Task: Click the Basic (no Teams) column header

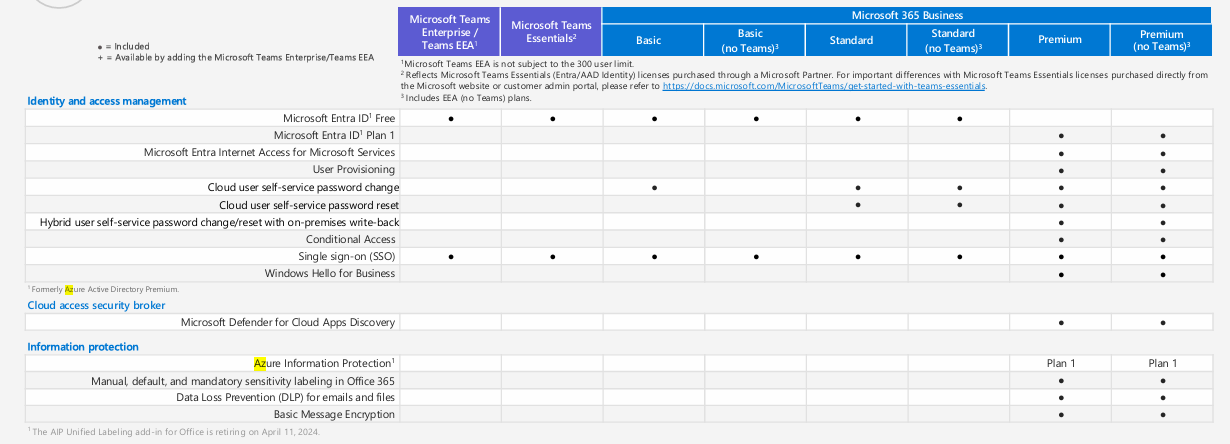Action: click(755, 40)
